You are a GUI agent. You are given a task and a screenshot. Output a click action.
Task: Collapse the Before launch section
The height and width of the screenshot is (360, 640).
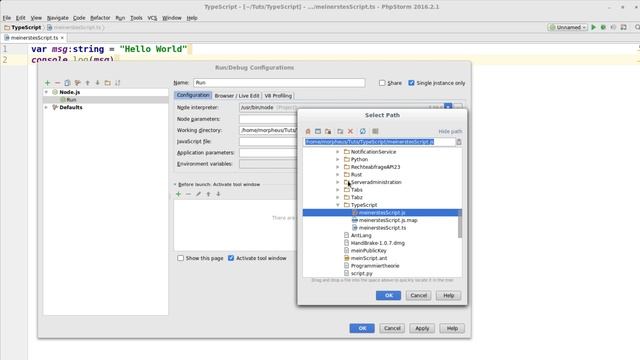175,184
